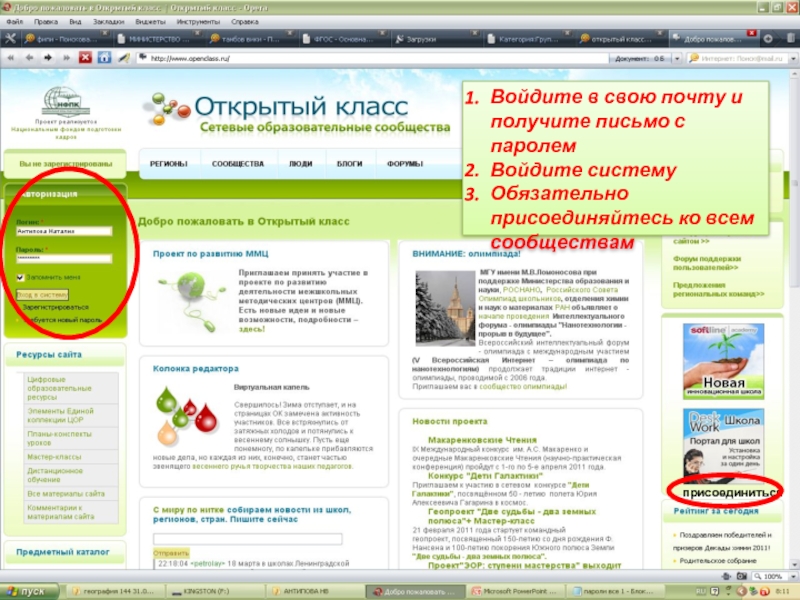The height and width of the screenshot is (600, 800).
Task: Click the RU language indicator in the tray
Action: point(701,591)
